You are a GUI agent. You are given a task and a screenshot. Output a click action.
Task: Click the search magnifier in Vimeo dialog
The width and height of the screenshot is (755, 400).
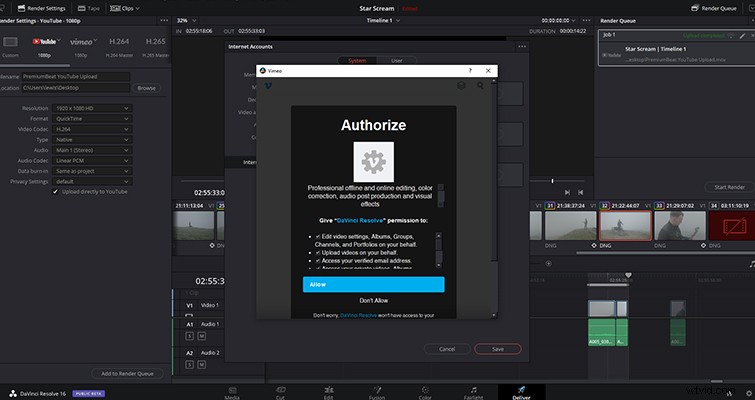pos(480,86)
